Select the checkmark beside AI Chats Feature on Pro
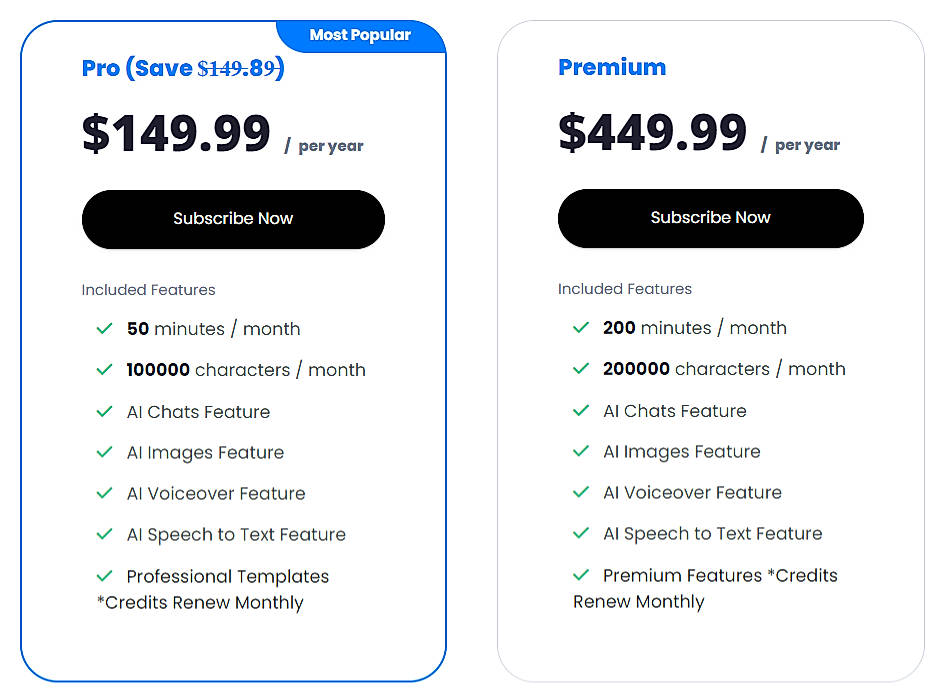946x698 pixels. coord(104,411)
